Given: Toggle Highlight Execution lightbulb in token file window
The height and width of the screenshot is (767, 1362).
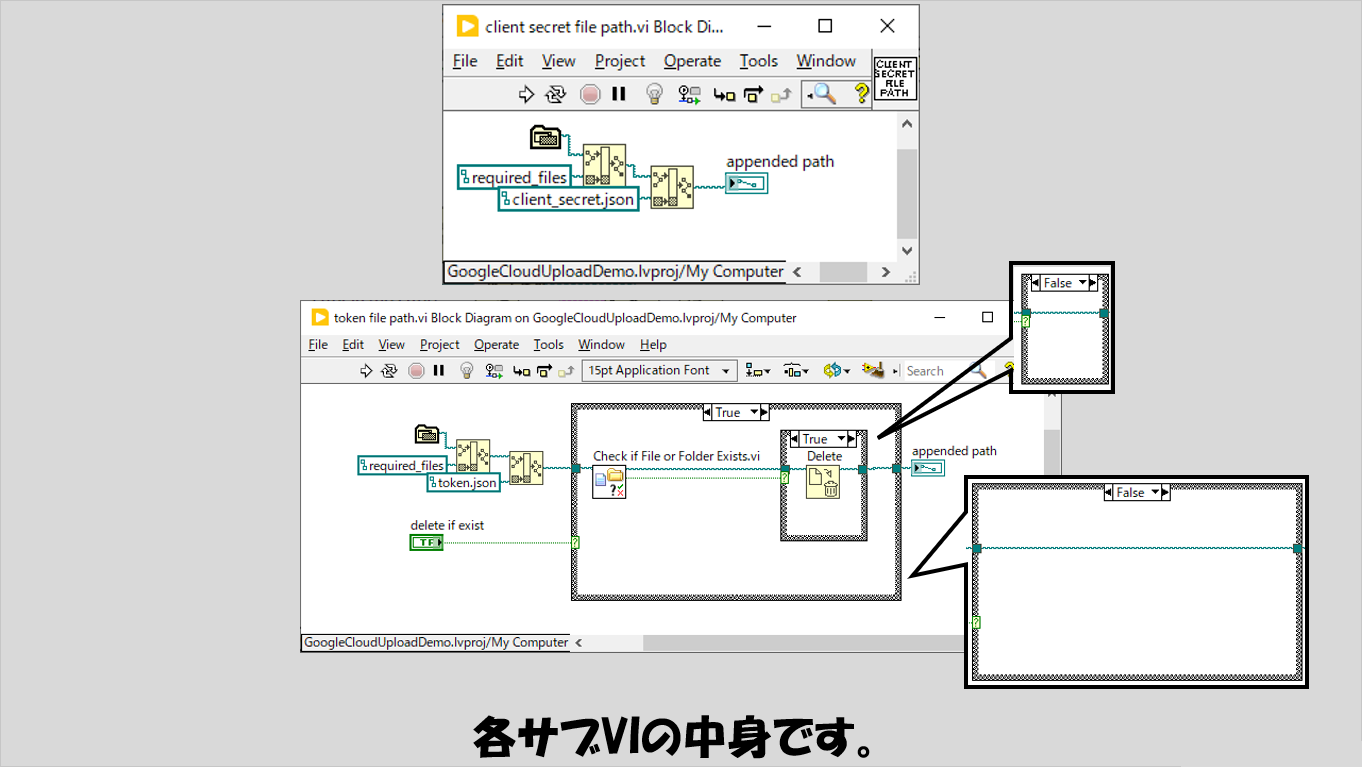Looking at the screenshot, I should tap(466, 371).
